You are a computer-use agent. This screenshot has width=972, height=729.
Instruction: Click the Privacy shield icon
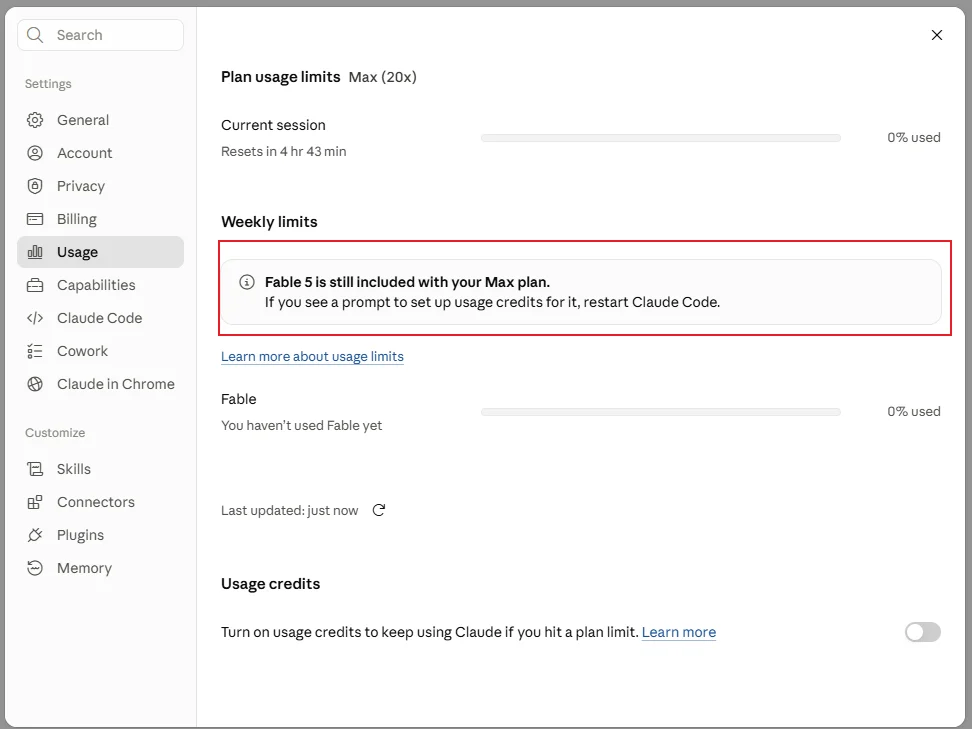point(35,186)
